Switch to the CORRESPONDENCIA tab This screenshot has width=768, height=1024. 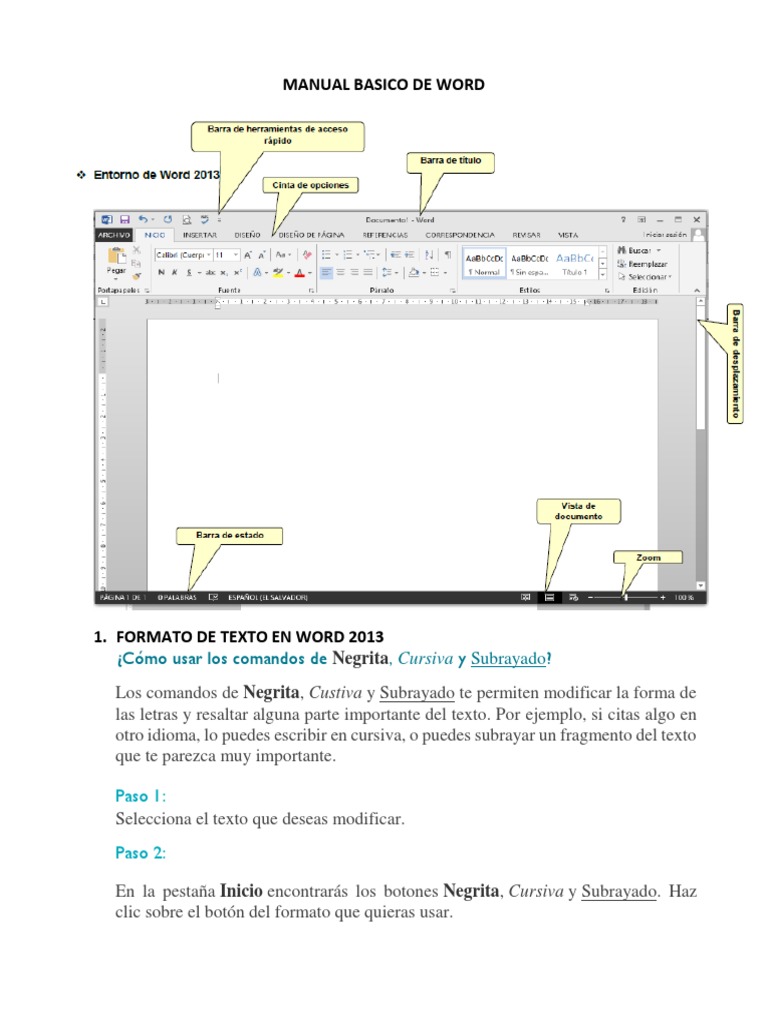[460, 235]
